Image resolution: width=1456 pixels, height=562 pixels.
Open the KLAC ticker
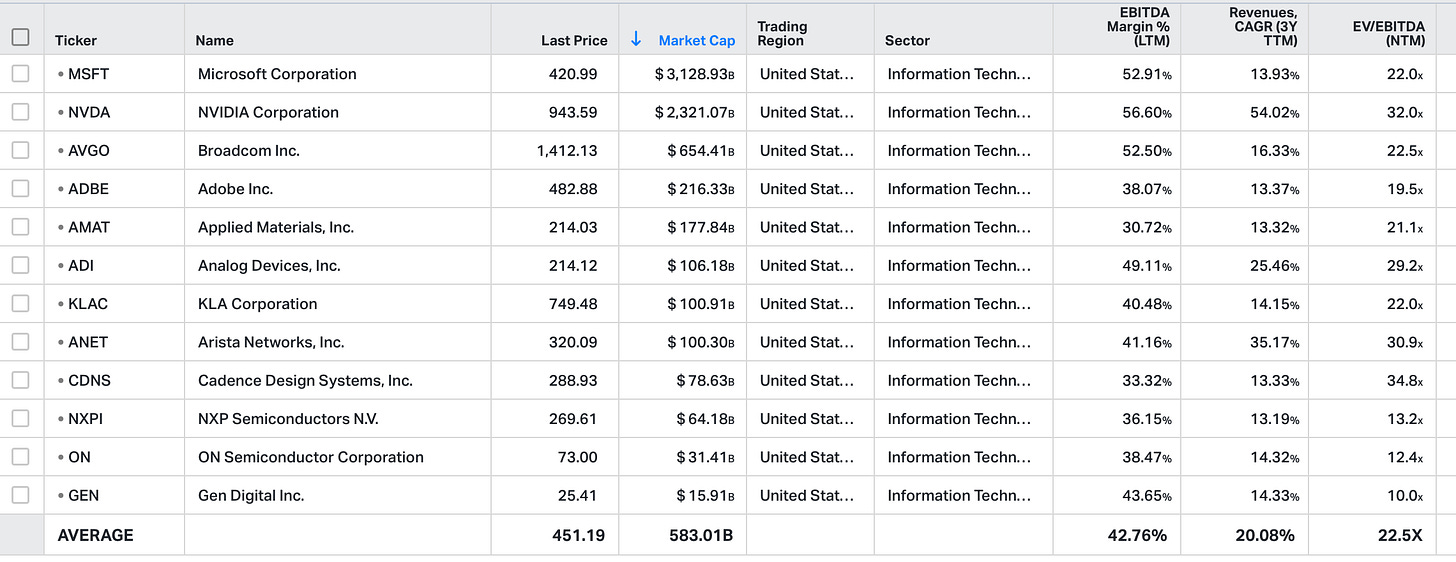(88, 304)
